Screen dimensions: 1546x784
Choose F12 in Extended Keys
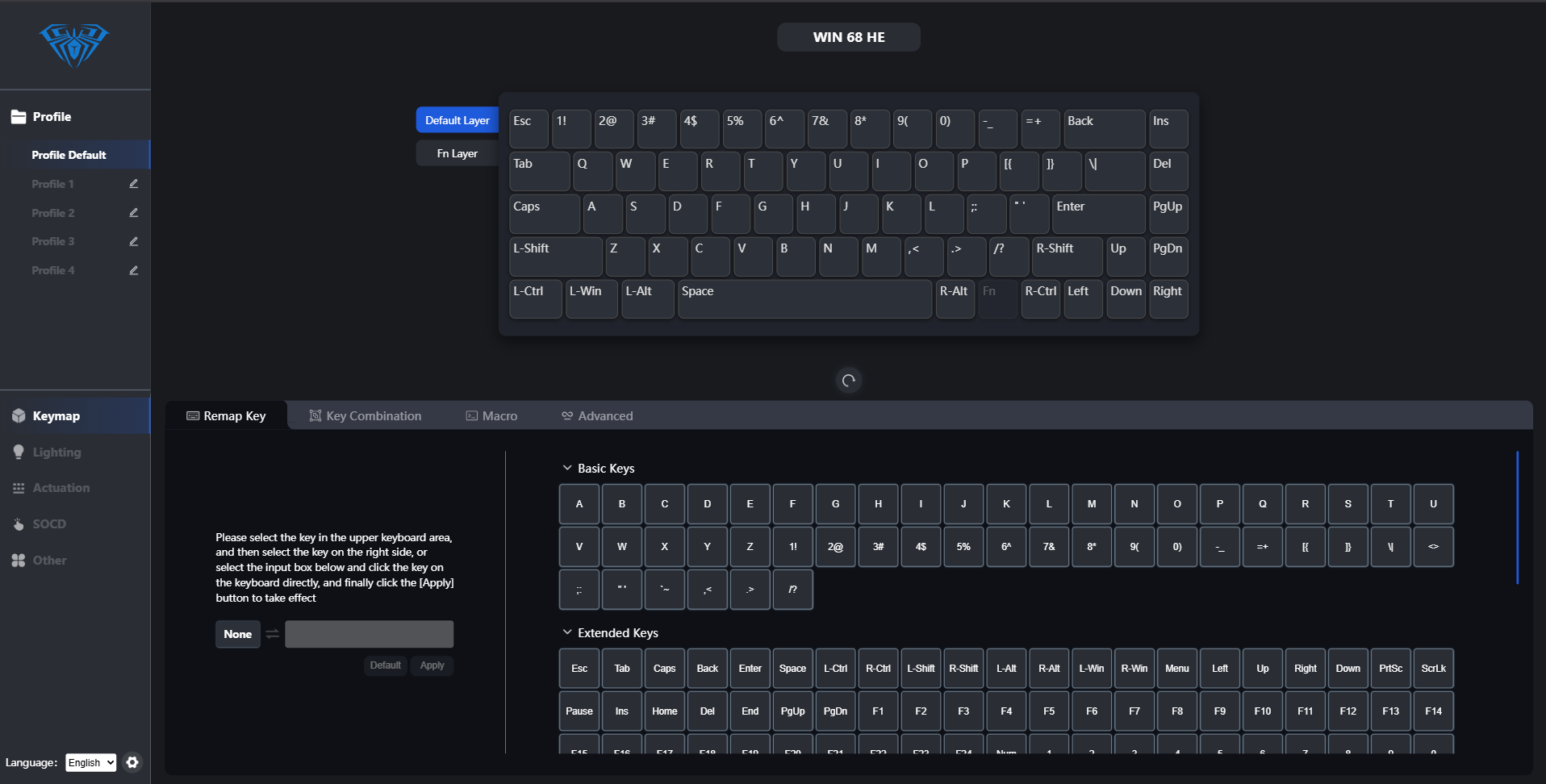(1348, 711)
